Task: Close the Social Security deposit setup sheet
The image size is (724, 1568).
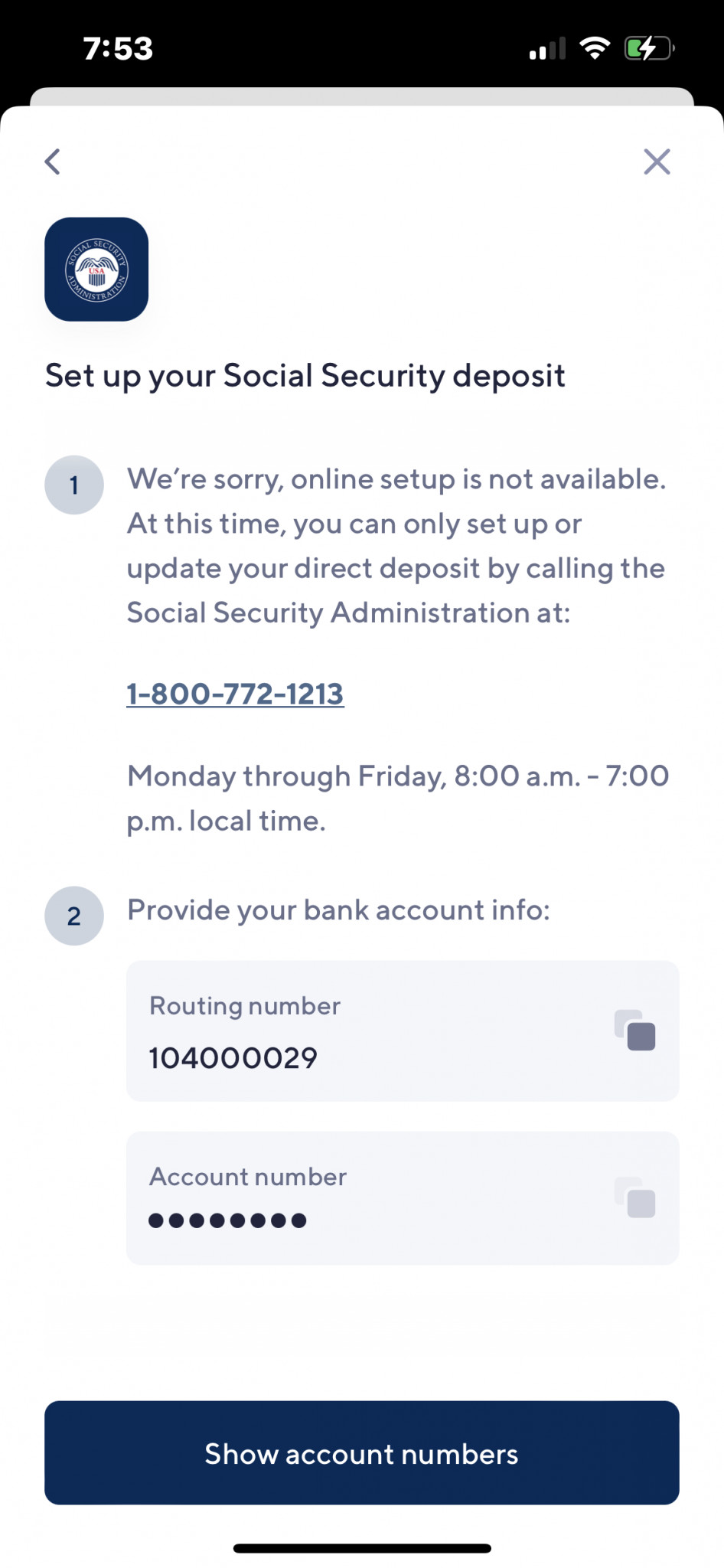Action: click(x=657, y=162)
